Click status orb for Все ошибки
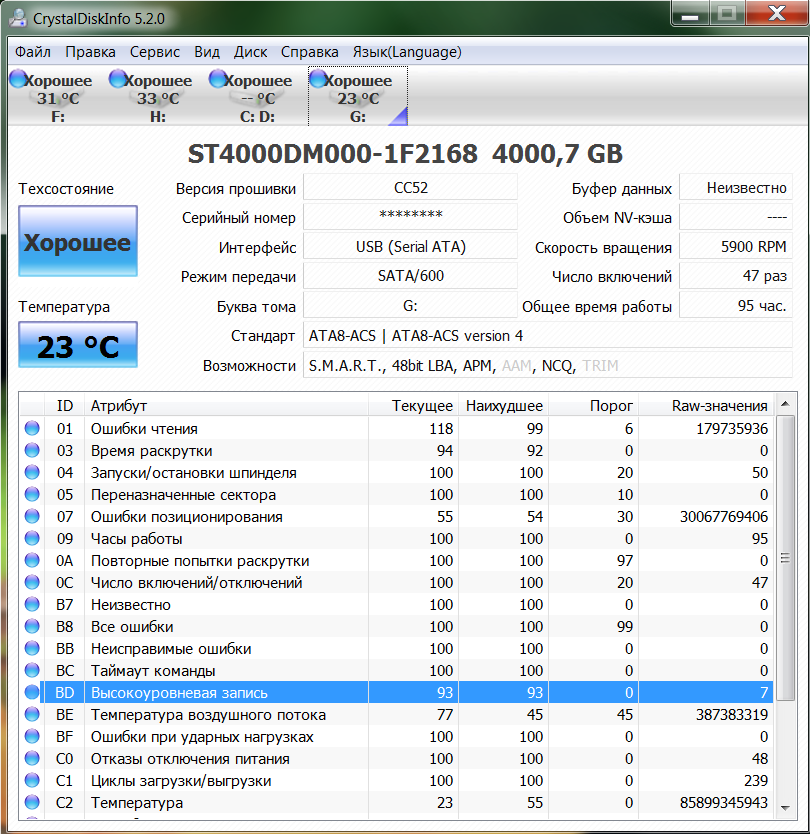The width and height of the screenshot is (810, 834). click(x=32, y=627)
